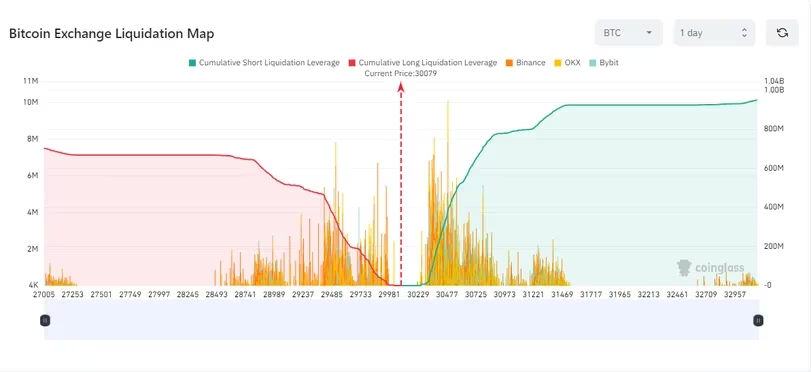Image resolution: width=811 pixels, height=372 pixels.
Task: Click the 800M right axis label
Action: point(774,128)
